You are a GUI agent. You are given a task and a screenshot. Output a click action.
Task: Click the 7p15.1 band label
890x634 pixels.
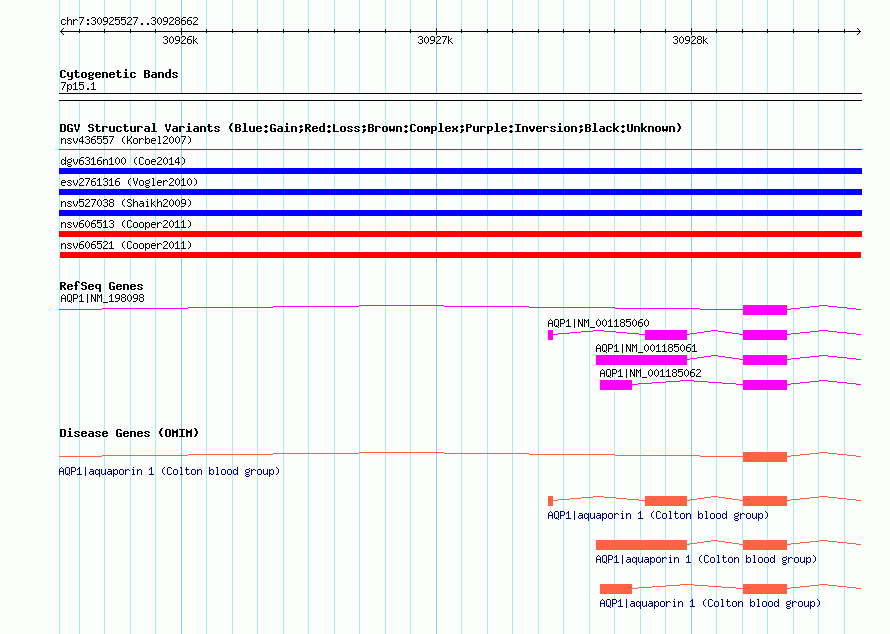(x=78, y=86)
